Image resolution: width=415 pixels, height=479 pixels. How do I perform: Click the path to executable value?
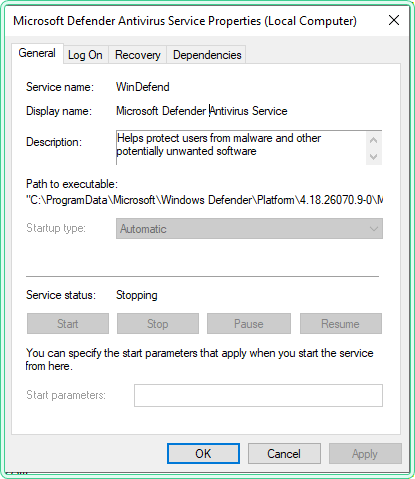204,200
